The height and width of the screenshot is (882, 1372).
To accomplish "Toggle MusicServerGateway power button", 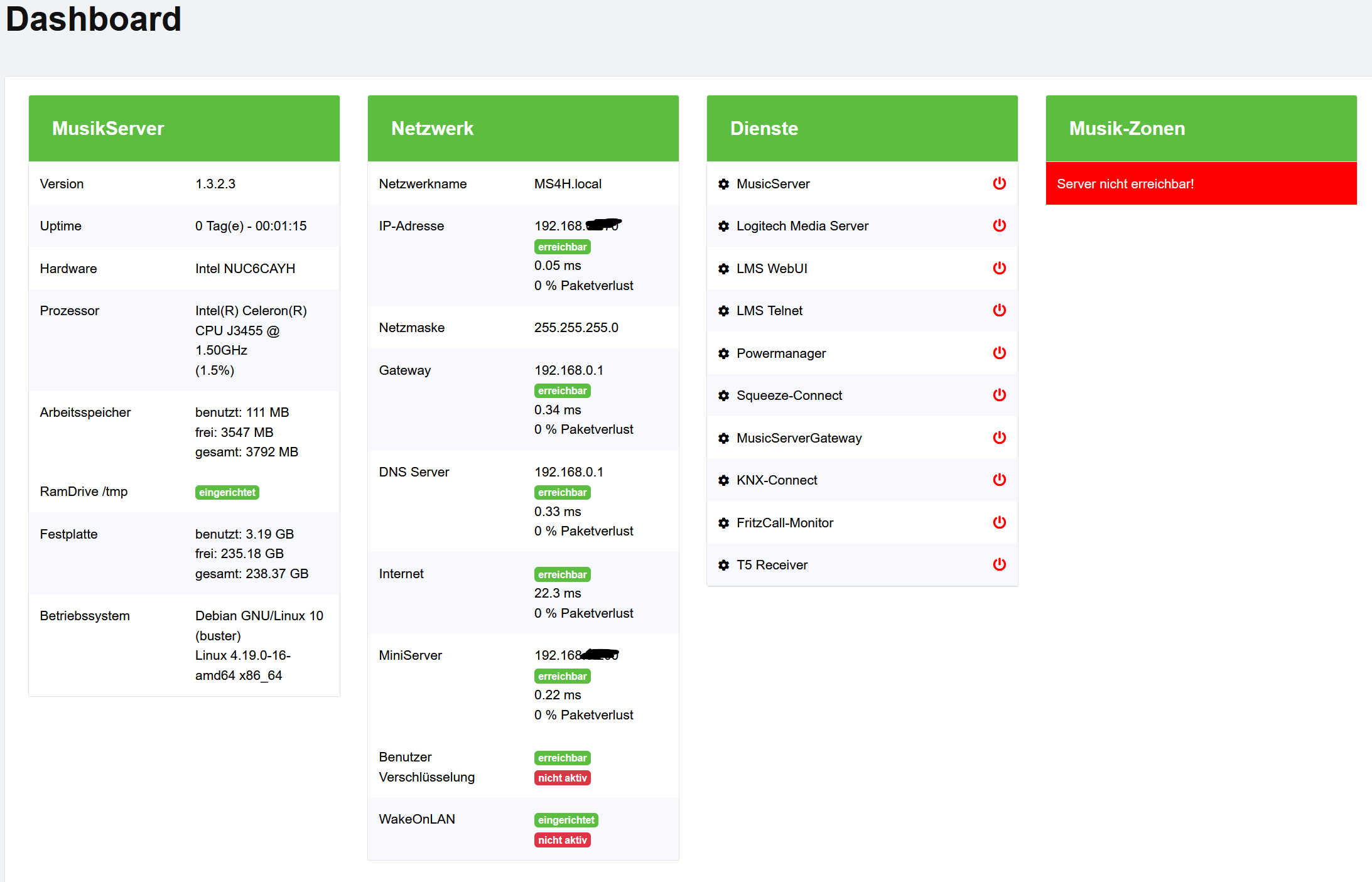I will pos(999,438).
